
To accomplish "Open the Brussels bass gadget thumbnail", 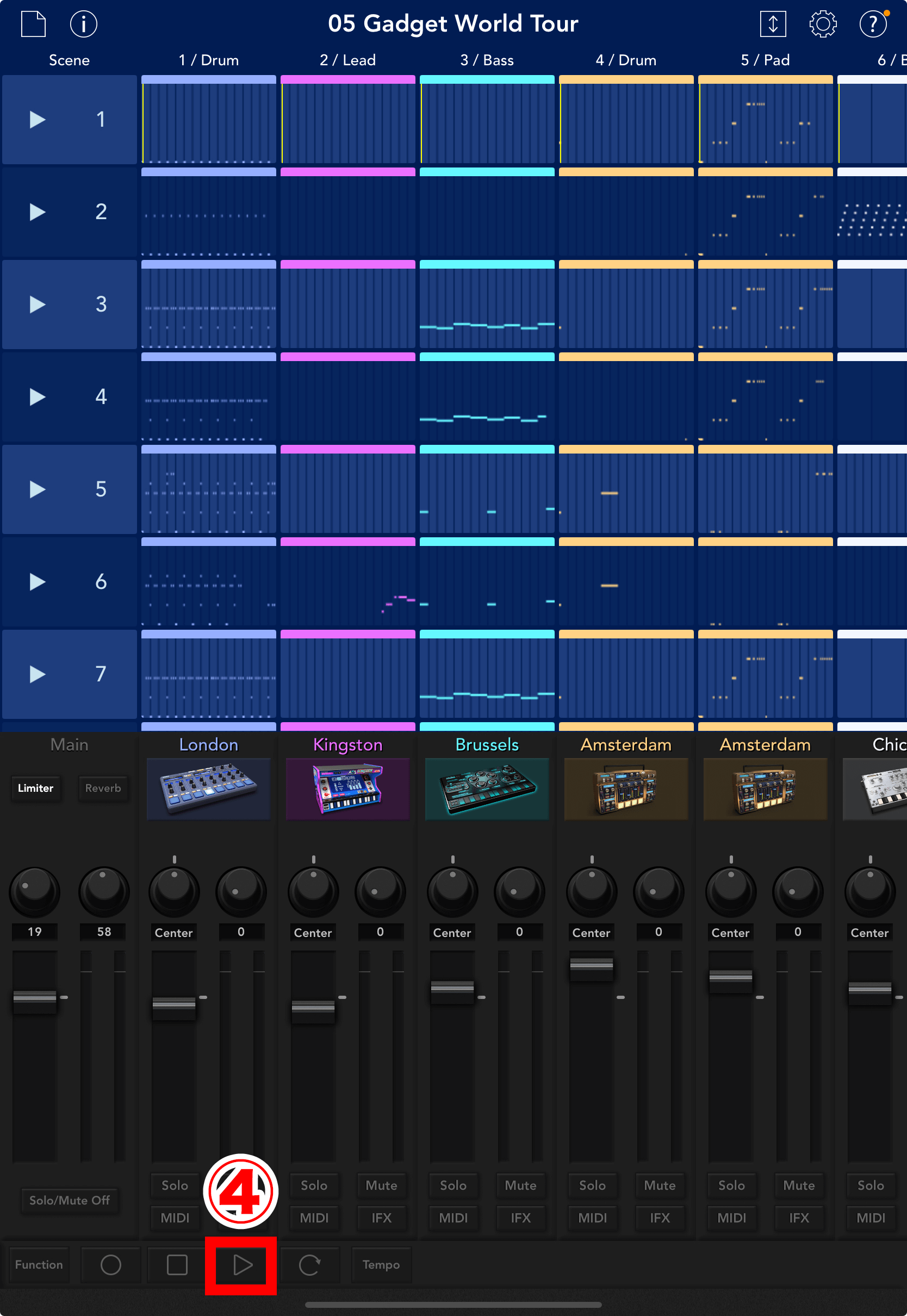I will (487, 789).
